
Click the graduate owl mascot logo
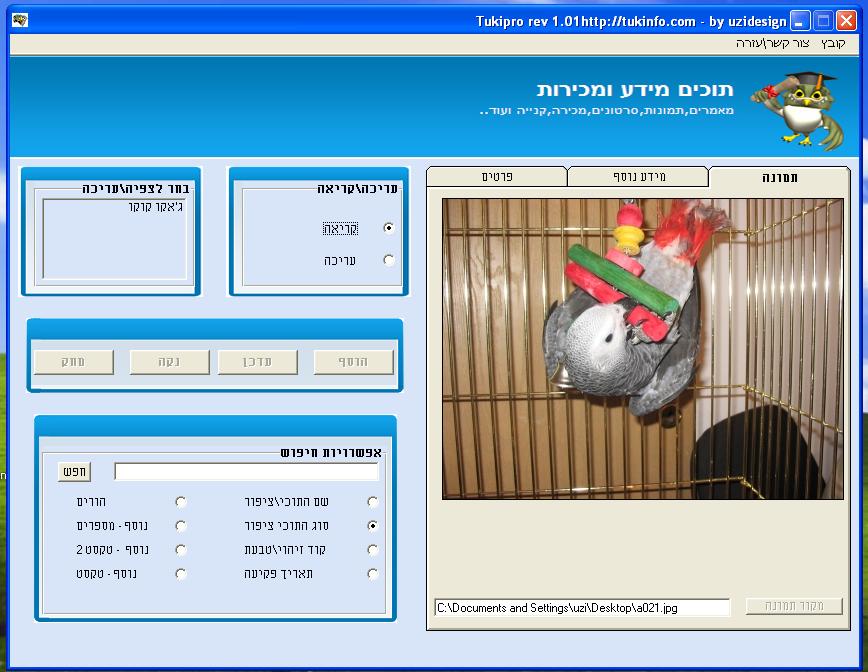point(798,110)
